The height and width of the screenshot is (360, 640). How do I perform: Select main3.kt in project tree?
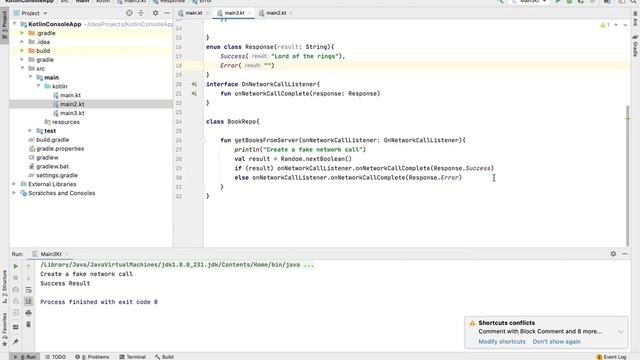pos(72,113)
